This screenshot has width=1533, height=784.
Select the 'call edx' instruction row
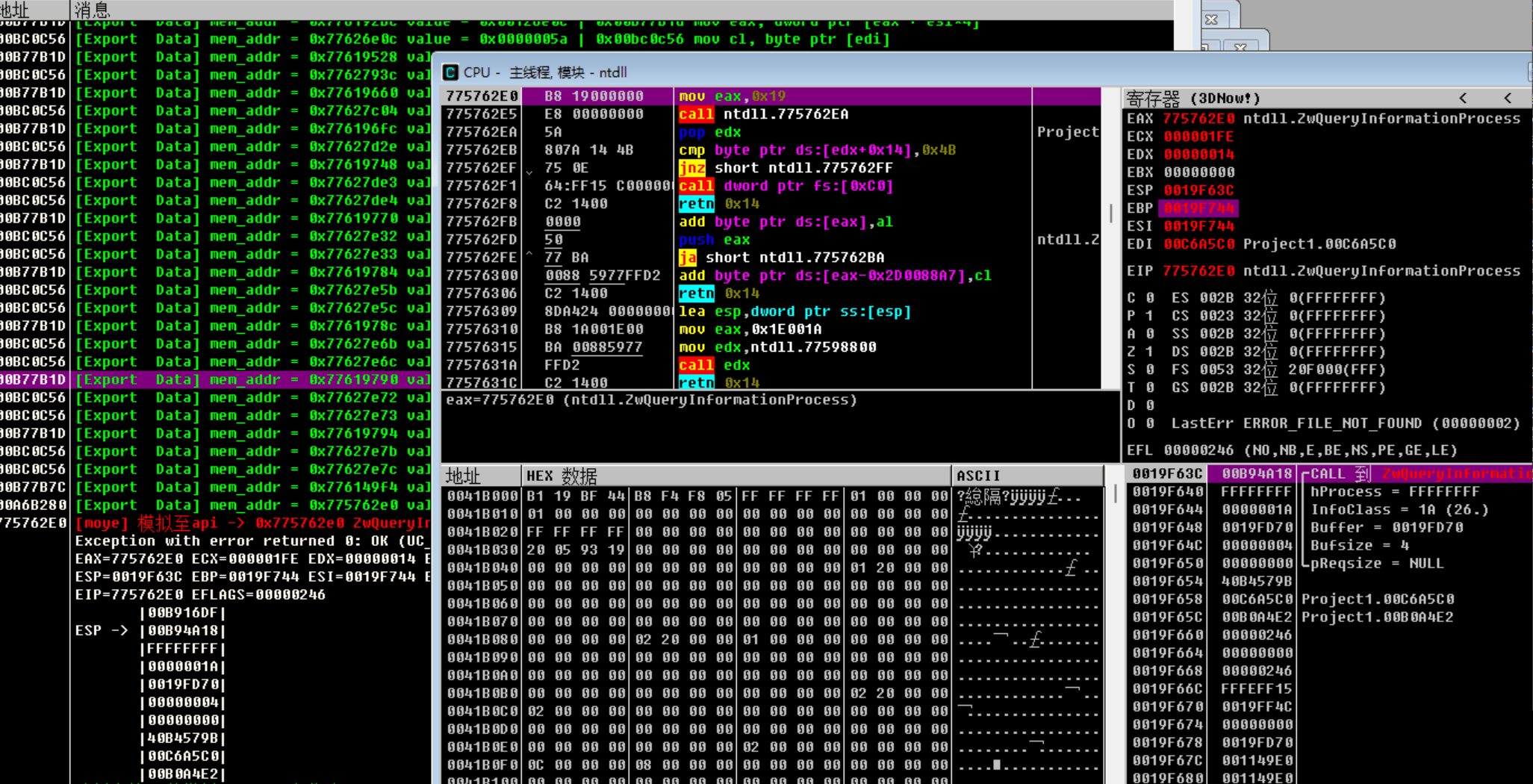tap(771, 365)
